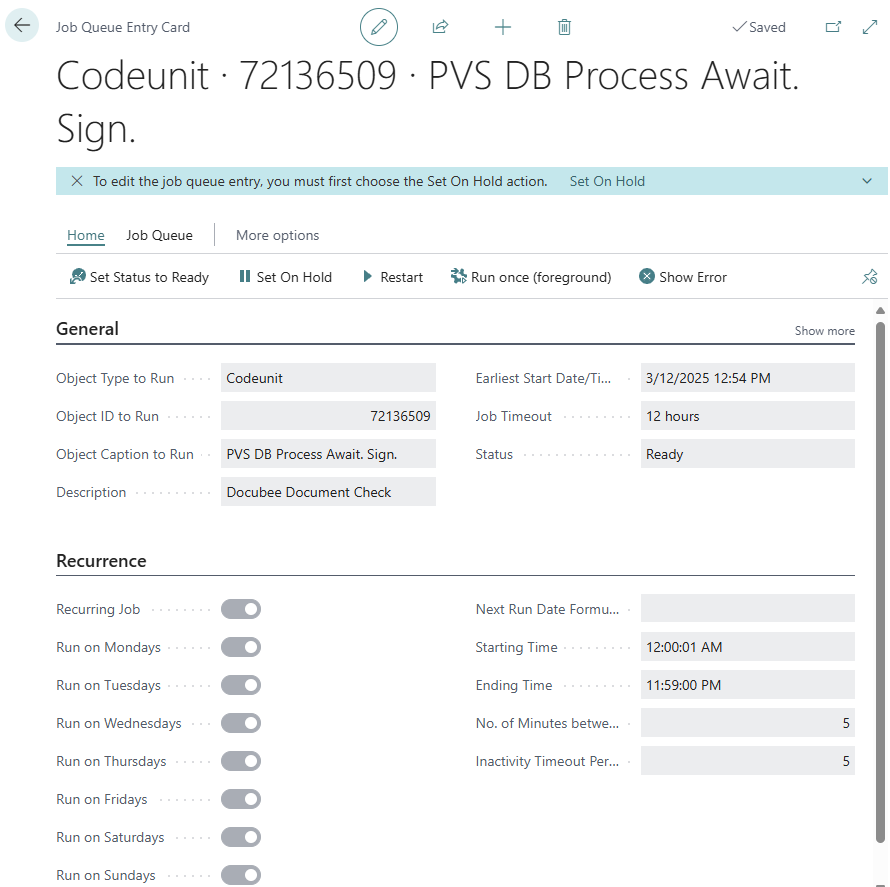The image size is (890, 887).
Task: Click Set Status to Ready action
Action: [x=139, y=277]
